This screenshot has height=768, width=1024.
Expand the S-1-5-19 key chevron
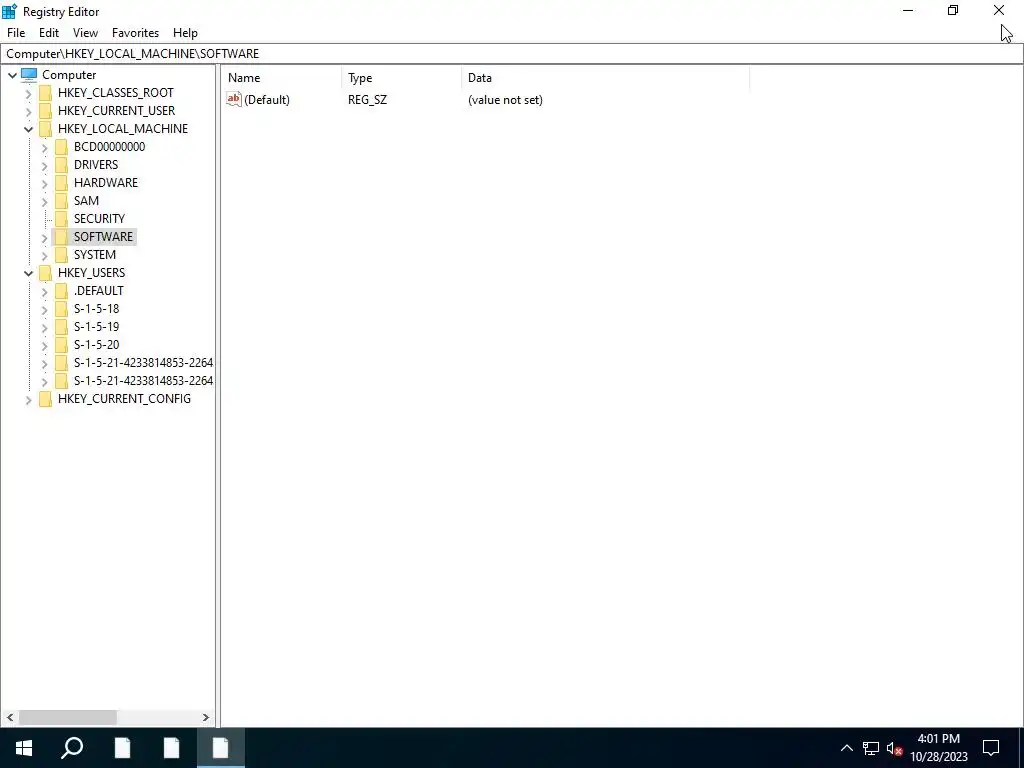[44, 327]
